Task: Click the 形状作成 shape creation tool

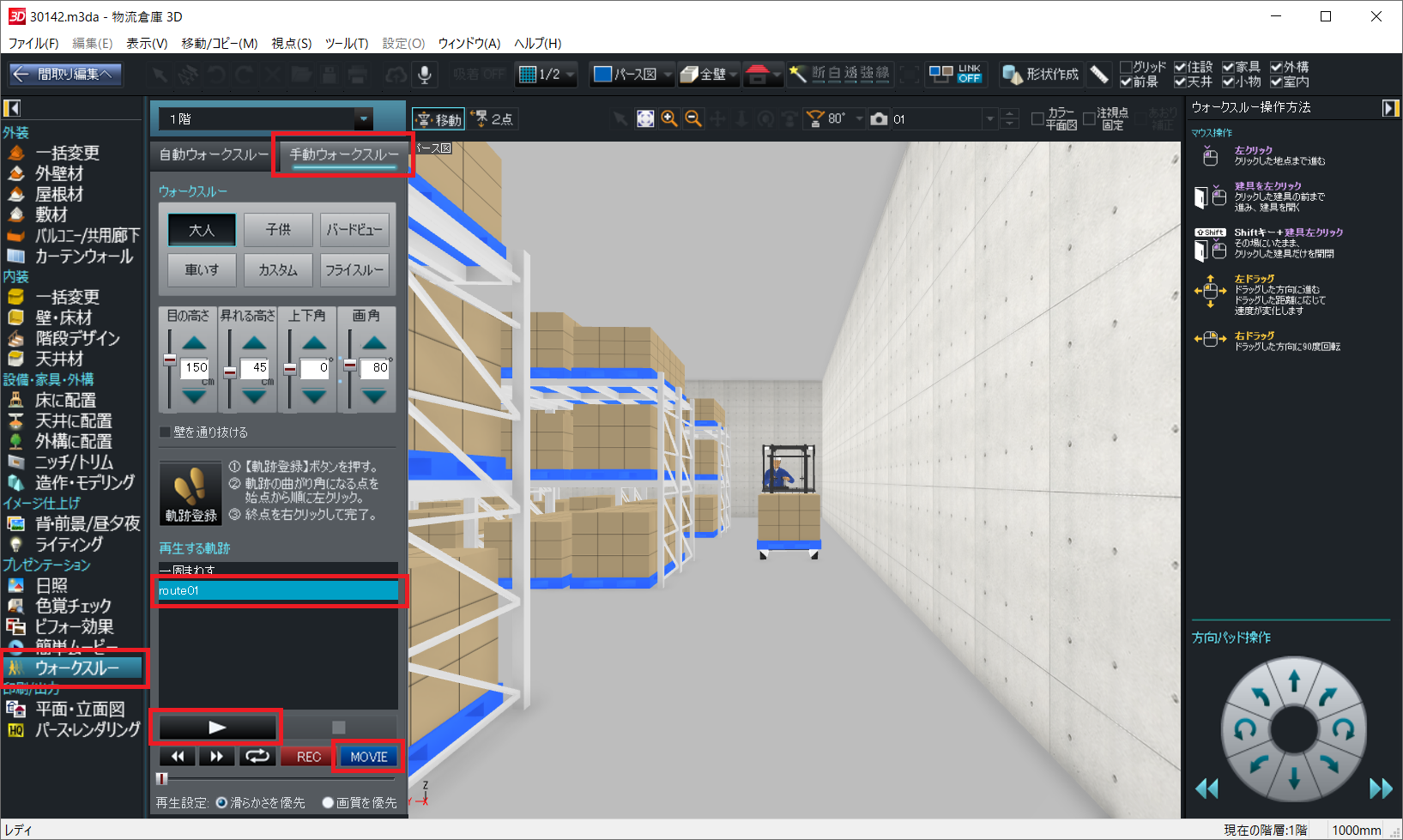Action: point(1041,75)
